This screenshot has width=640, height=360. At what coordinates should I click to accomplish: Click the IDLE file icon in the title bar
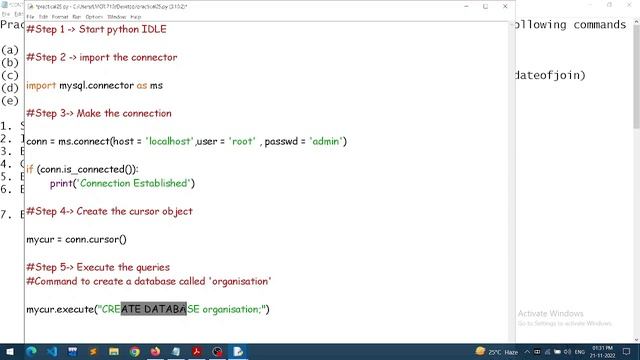[x=30, y=7]
